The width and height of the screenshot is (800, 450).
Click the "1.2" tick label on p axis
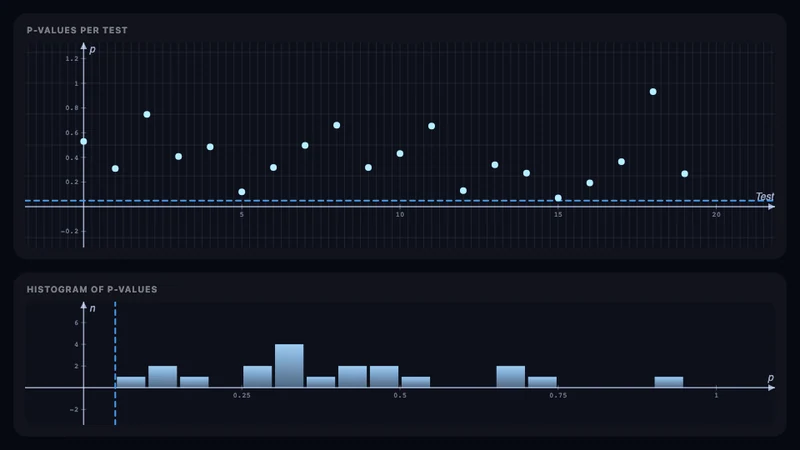(x=72, y=59)
